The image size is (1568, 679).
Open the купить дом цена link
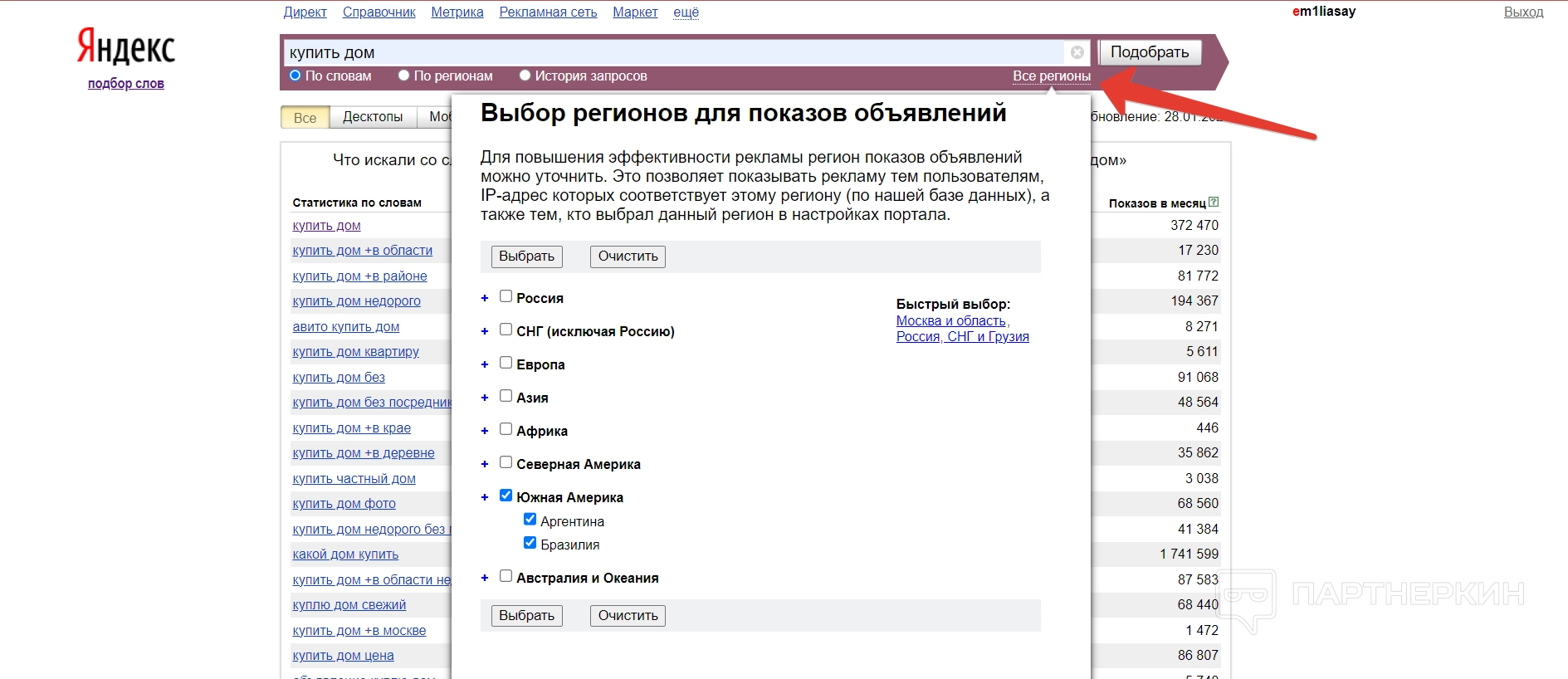[x=343, y=655]
